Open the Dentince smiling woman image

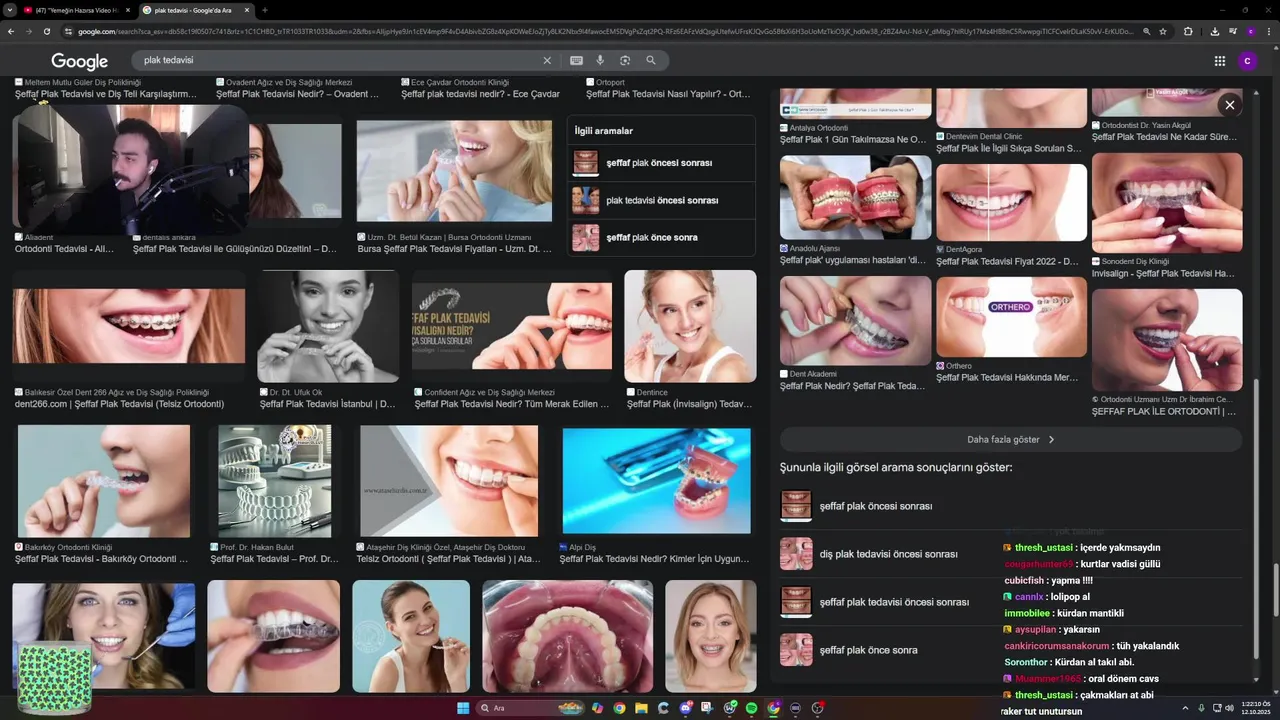690,326
